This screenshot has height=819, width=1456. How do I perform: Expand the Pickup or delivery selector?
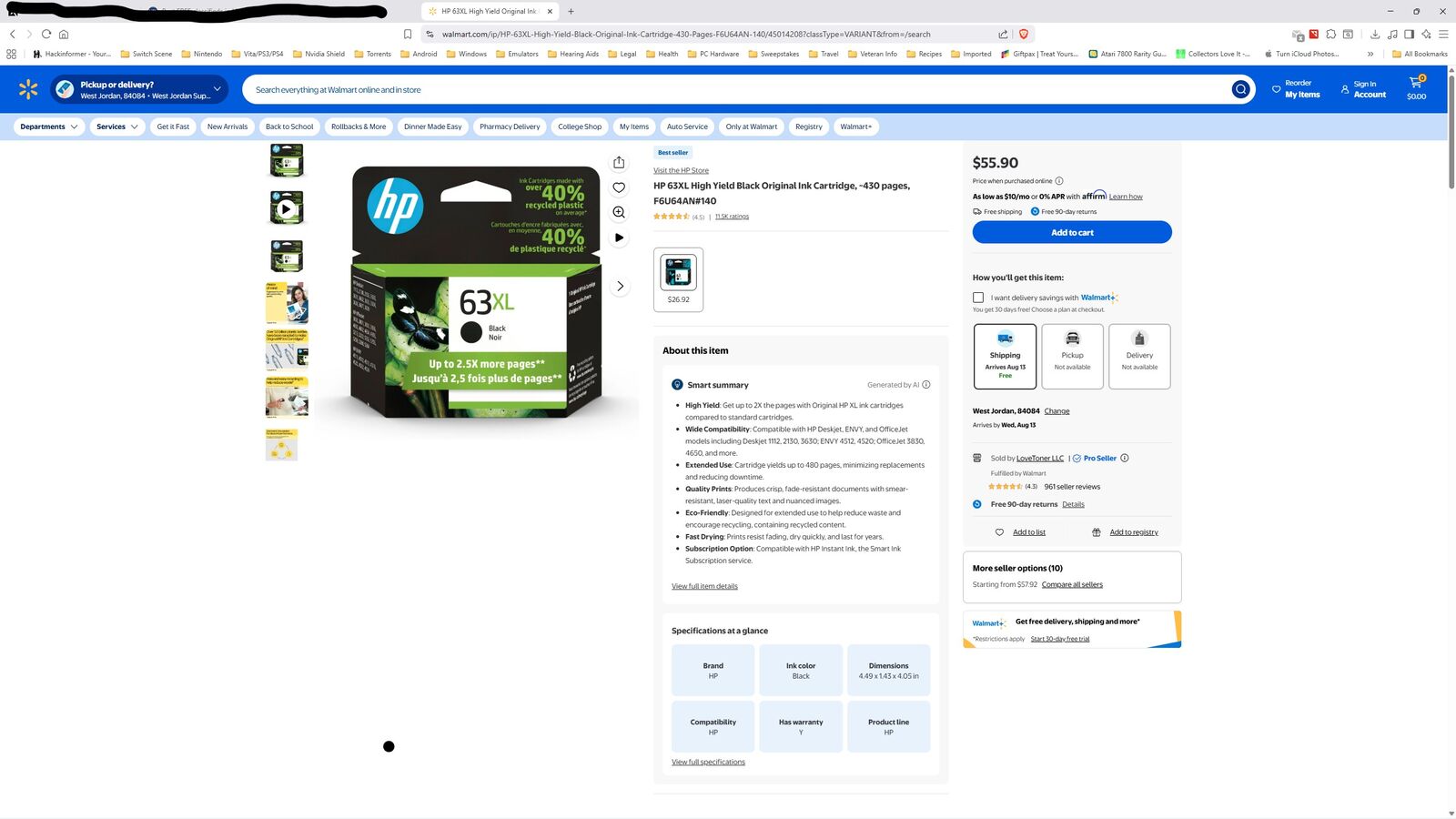[138, 89]
